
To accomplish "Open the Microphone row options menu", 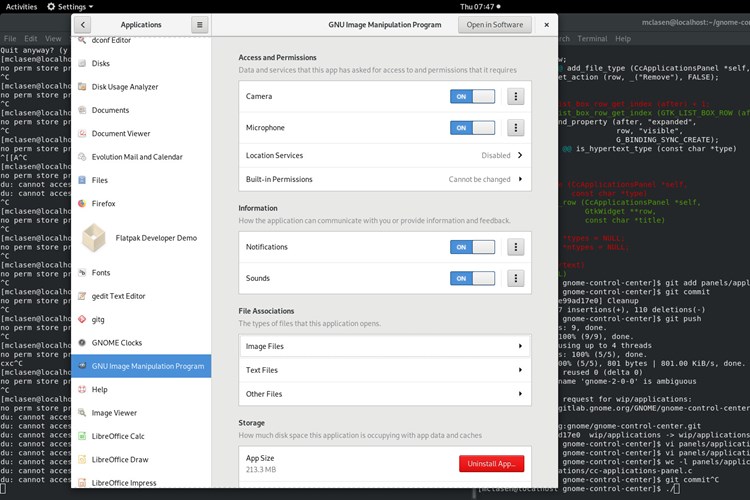I will point(516,128).
